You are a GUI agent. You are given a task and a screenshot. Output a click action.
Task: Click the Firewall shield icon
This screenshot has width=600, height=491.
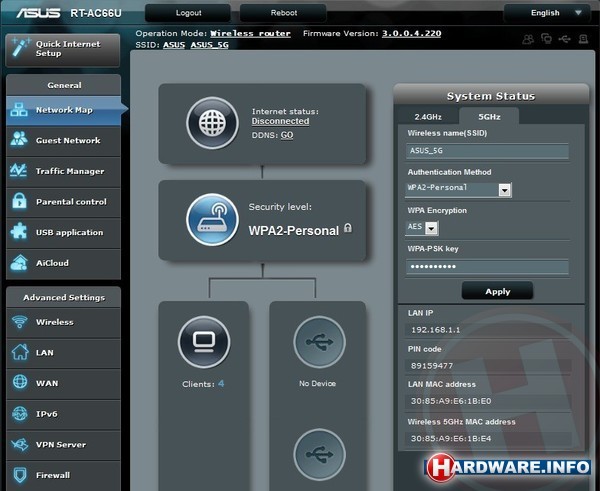pos(20,475)
